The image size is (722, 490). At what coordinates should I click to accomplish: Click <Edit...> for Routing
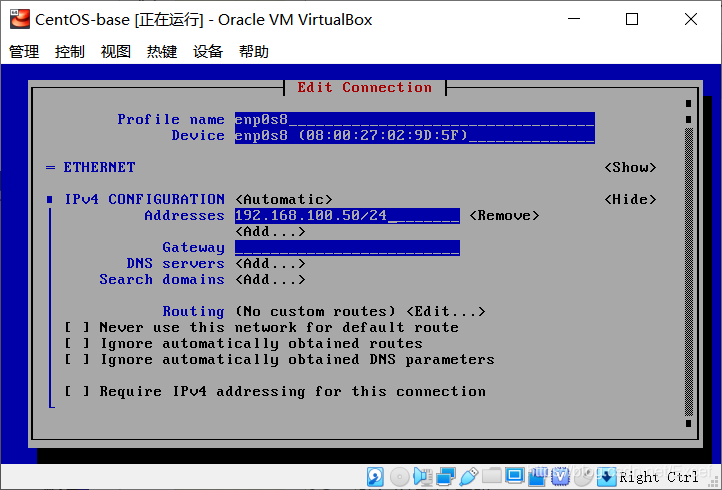[446, 312]
